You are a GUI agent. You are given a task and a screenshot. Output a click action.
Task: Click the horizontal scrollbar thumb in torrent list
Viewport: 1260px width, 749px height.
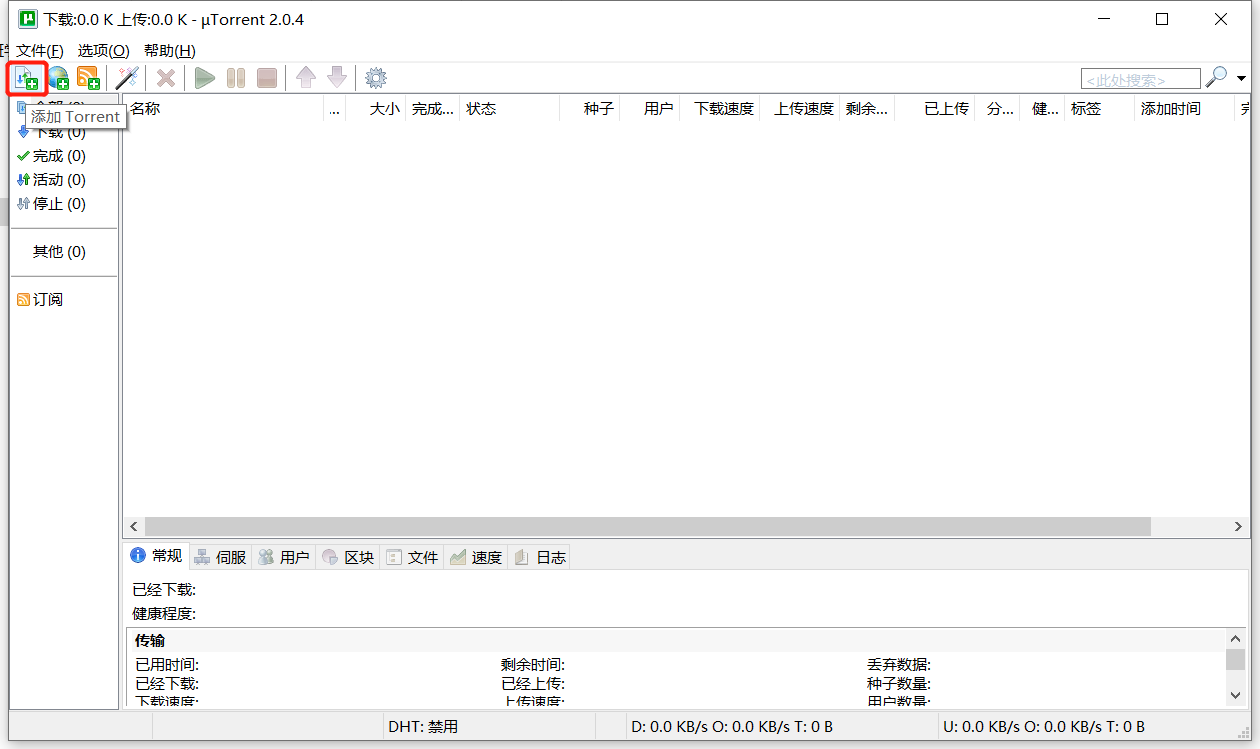pos(647,526)
